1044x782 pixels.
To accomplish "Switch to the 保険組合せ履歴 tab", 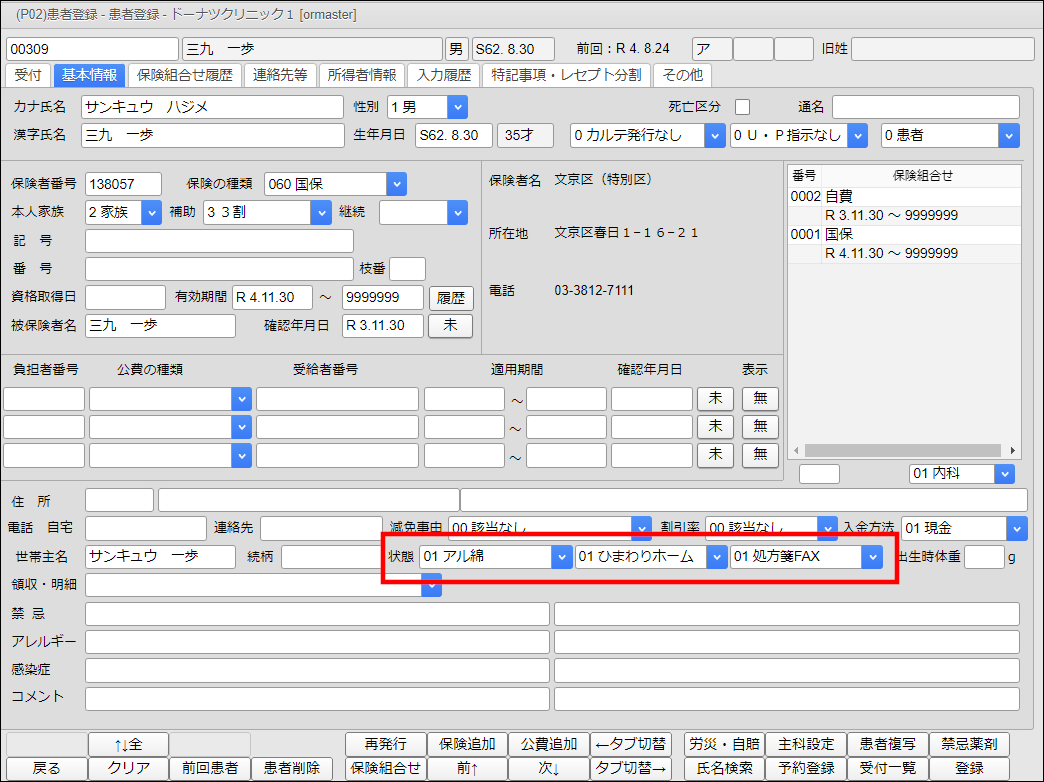I will [185, 75].
